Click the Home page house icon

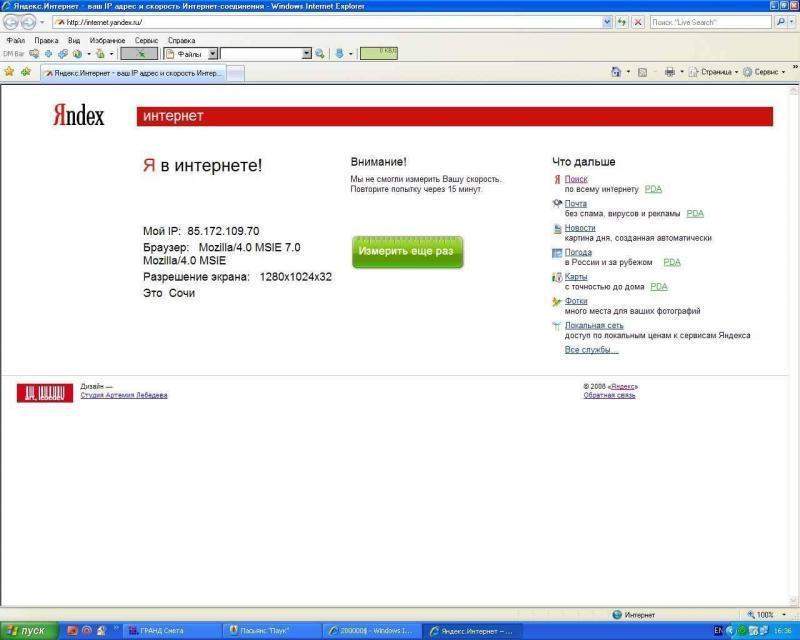[x=616, y=72]
